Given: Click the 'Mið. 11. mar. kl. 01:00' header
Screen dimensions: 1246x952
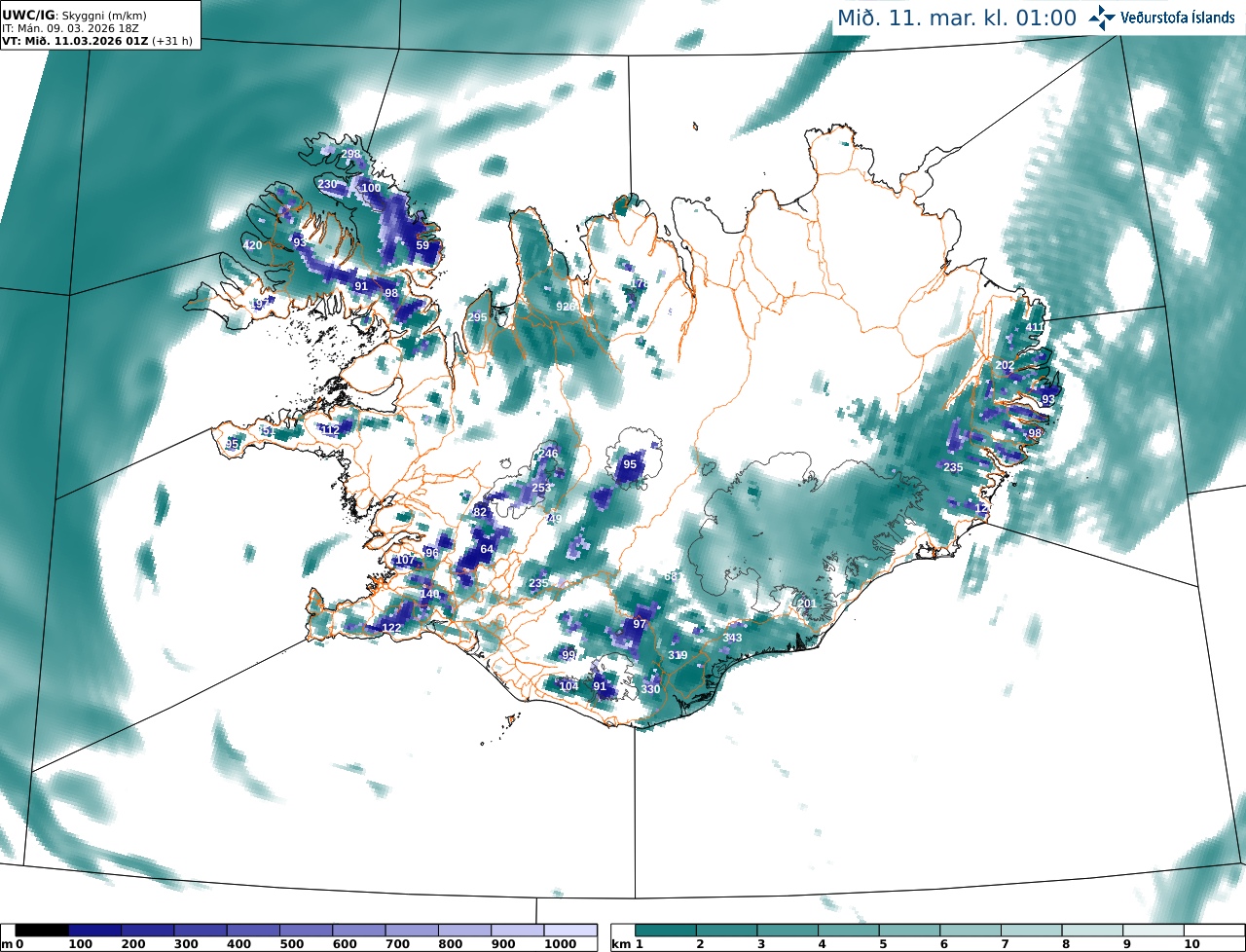Looking at the screenshot, I should [x=957, y=18].
